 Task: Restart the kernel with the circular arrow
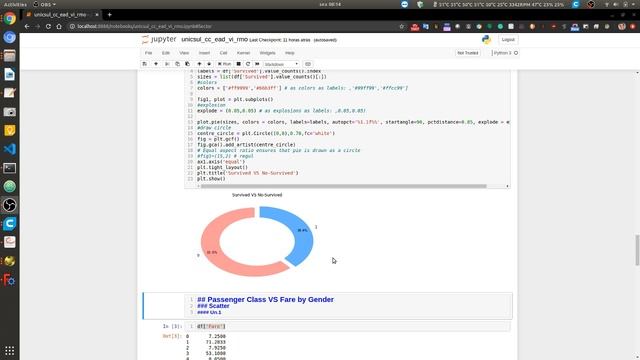[x=248, y=64]
